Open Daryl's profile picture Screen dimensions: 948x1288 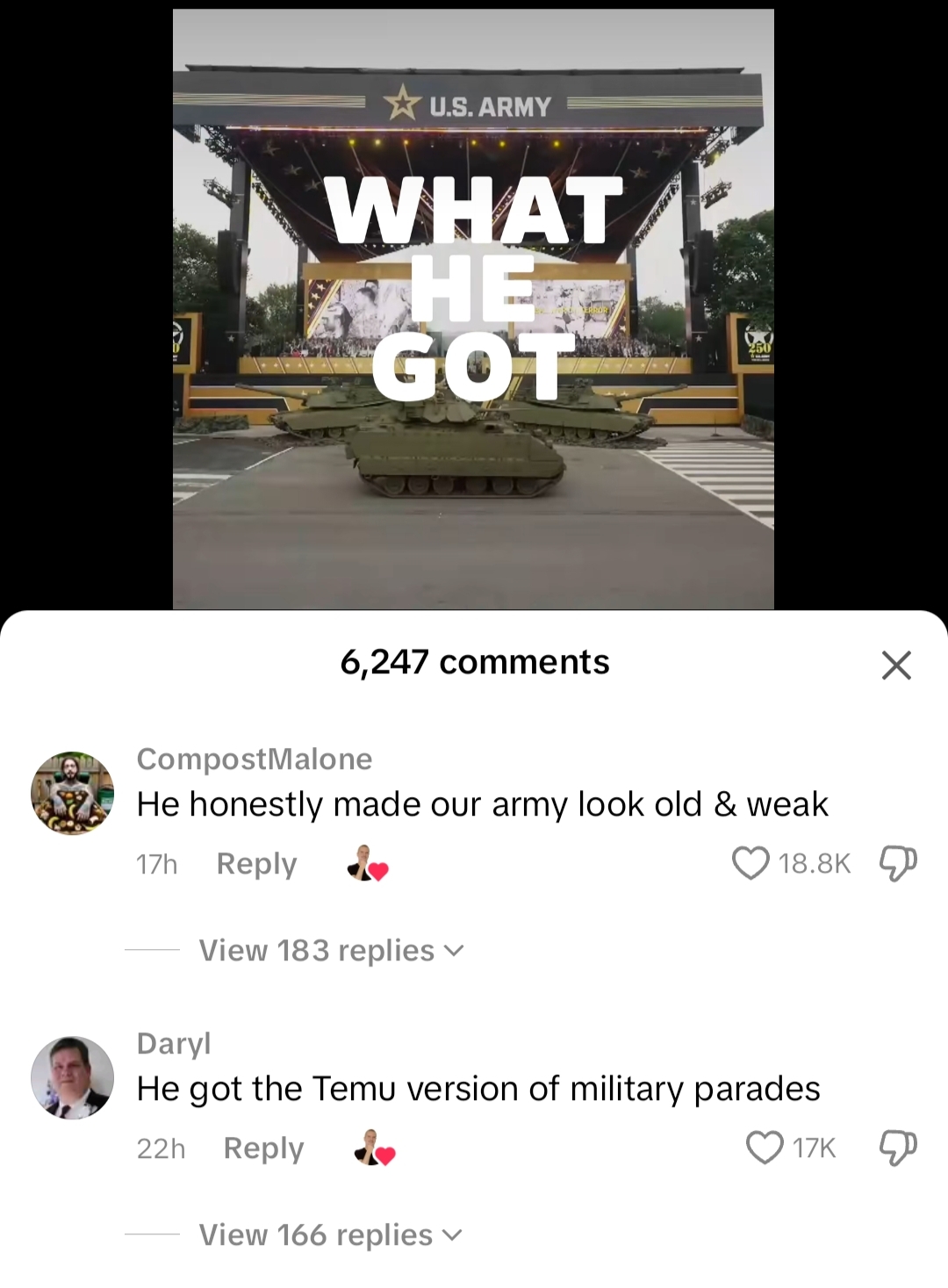pyautogui.click(x=73, y=1077)
